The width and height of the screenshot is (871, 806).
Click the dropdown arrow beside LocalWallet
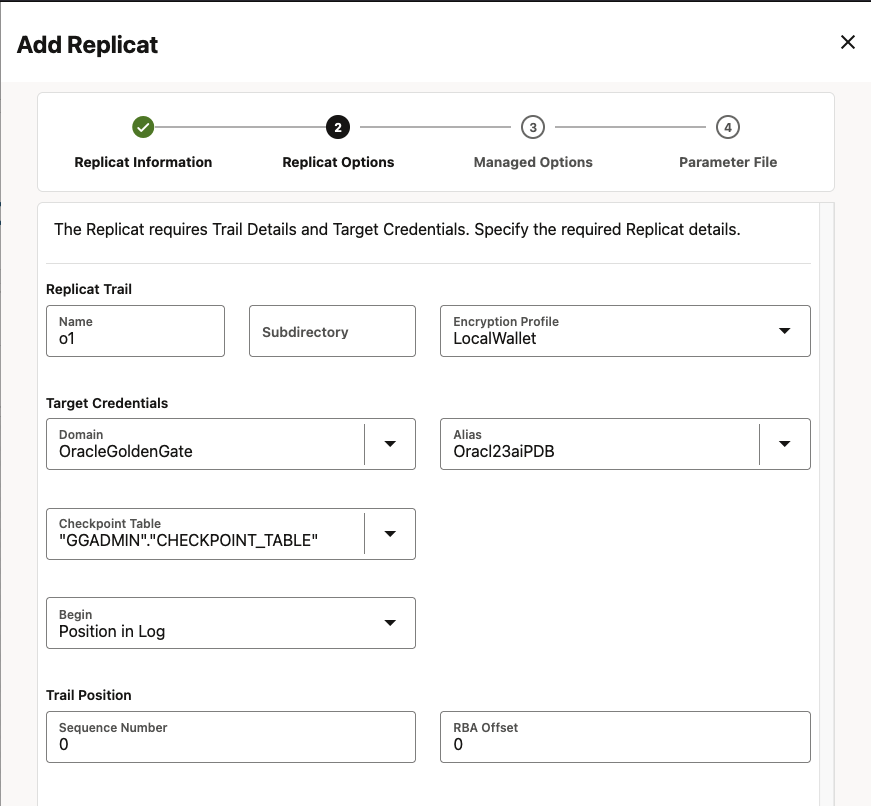785,331
